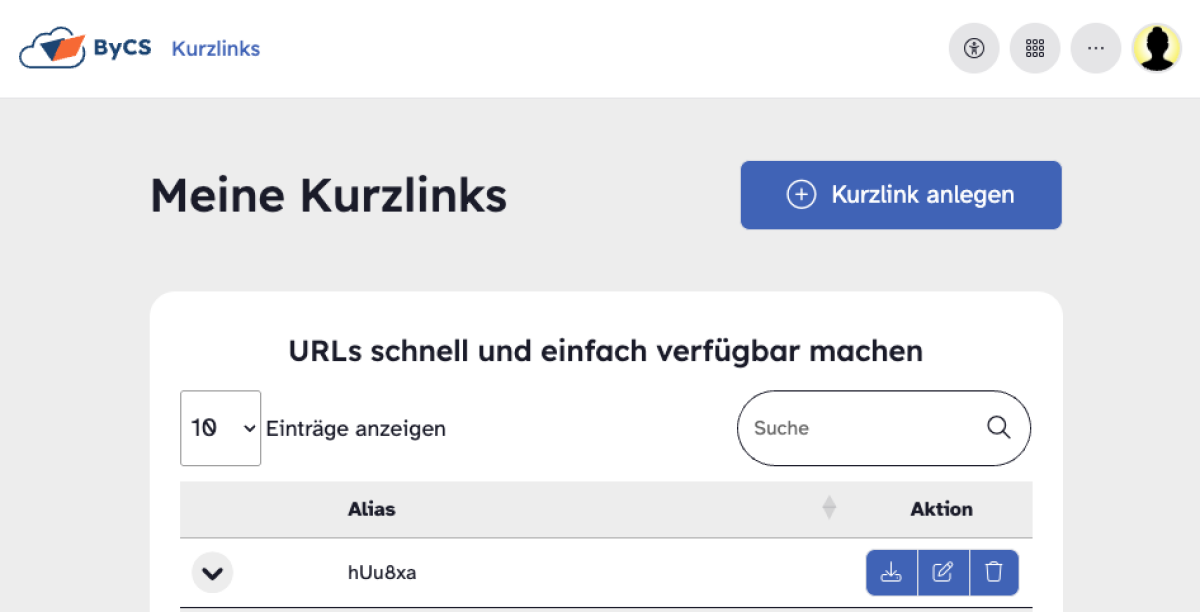Select the hUu8xa alias text
1200x612 pixels.
click(x=382, y=573)
